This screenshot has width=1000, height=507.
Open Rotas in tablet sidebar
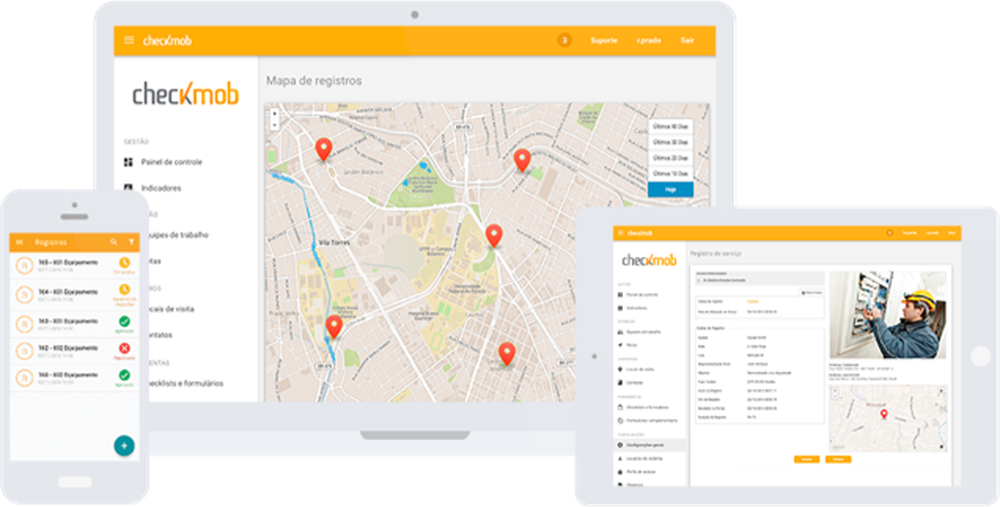(x=631, y=345)
